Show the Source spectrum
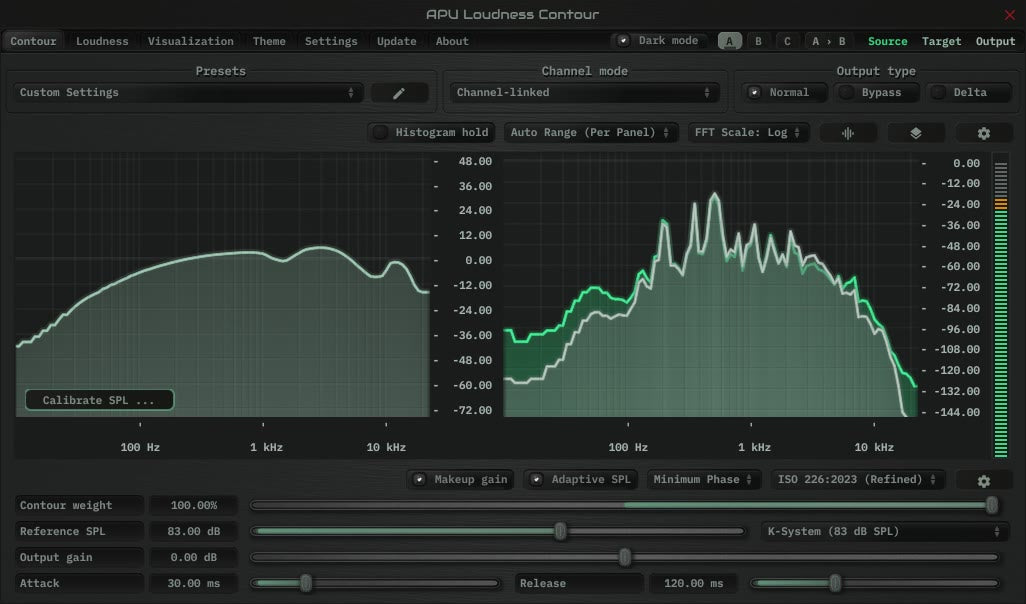The height and width of the screenshot is (604, 1026). click(x=887, y=41)
